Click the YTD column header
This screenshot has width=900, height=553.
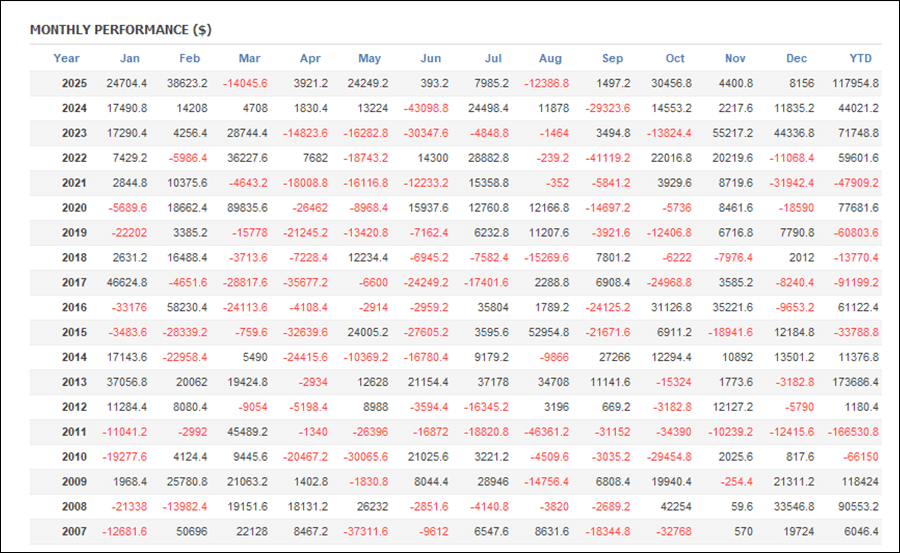pyautogui.click(x=860, y=58)
